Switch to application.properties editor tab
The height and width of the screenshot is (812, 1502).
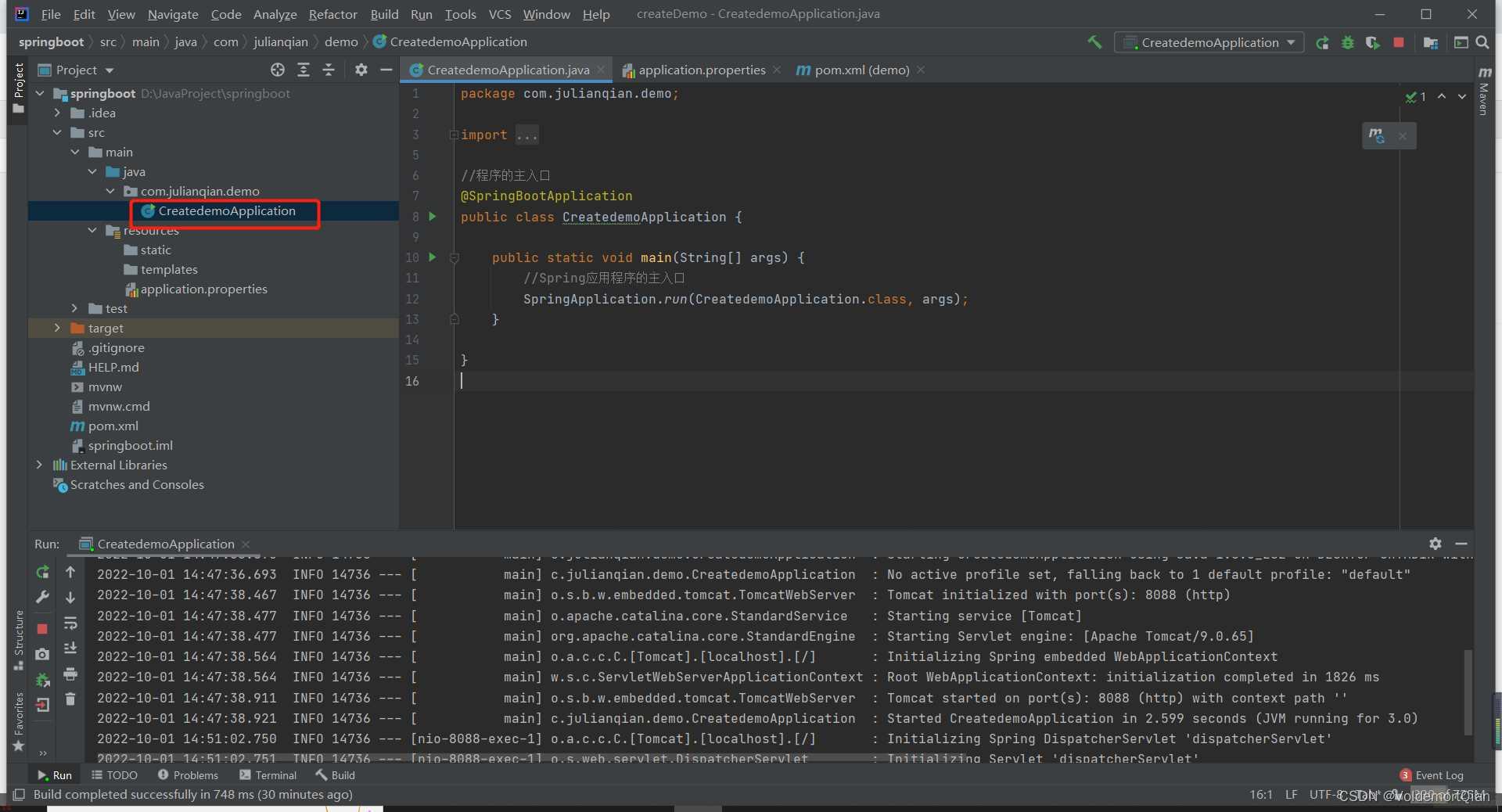(702, 70)
